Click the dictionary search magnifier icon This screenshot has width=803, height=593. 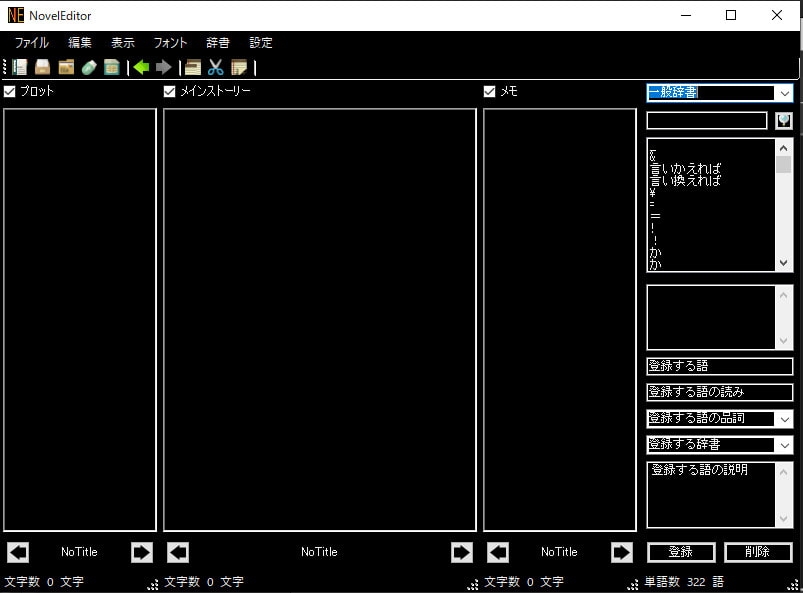pyautogui.click(x=784, y=120)
